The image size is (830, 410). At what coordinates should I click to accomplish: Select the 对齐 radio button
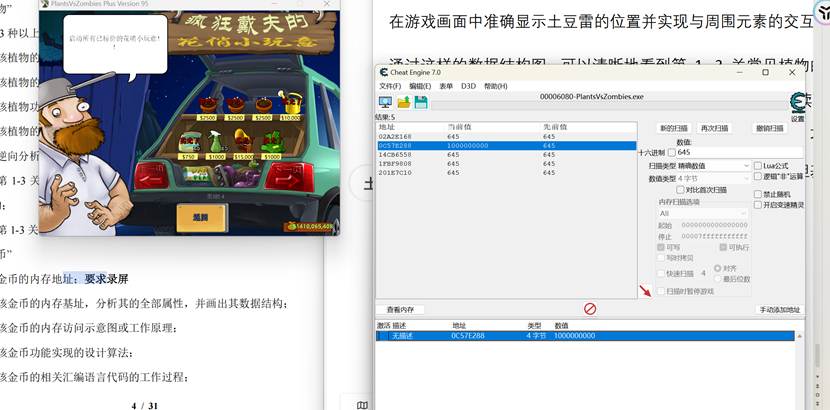tap(718, 269)
